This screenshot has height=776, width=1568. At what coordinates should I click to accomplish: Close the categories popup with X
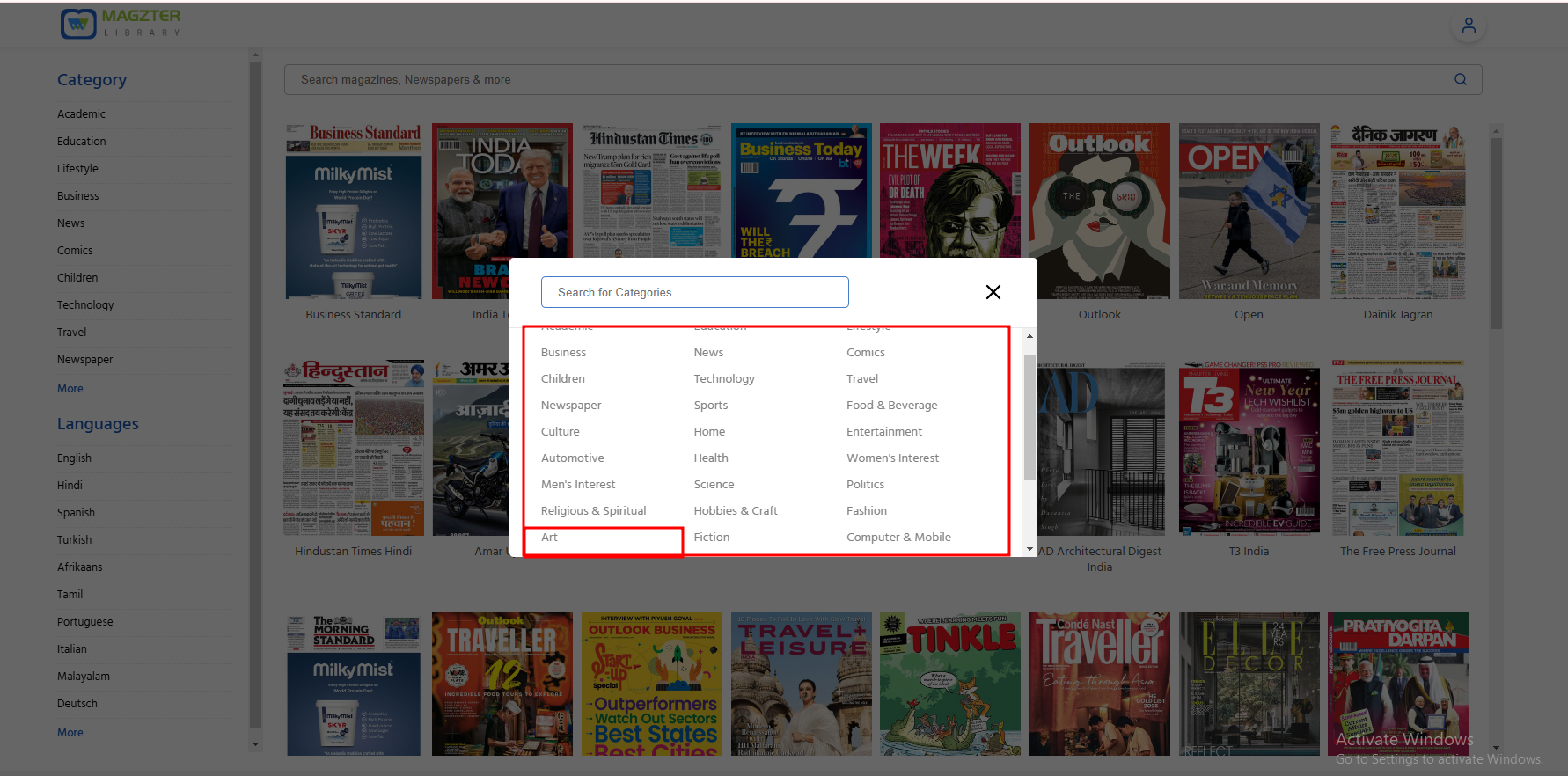pyautogui.click(x=993, y=292)
